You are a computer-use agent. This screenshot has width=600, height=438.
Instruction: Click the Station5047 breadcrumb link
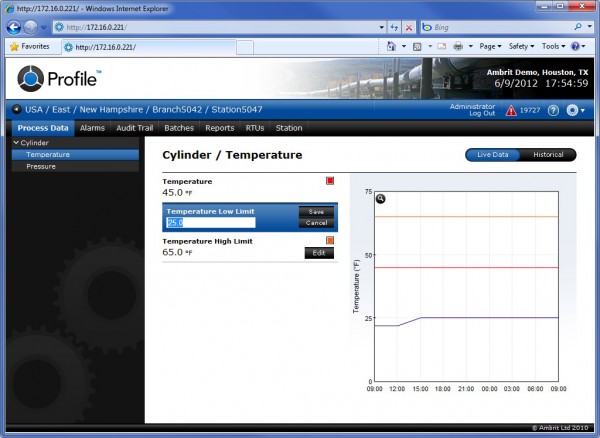tap(237, 110)
